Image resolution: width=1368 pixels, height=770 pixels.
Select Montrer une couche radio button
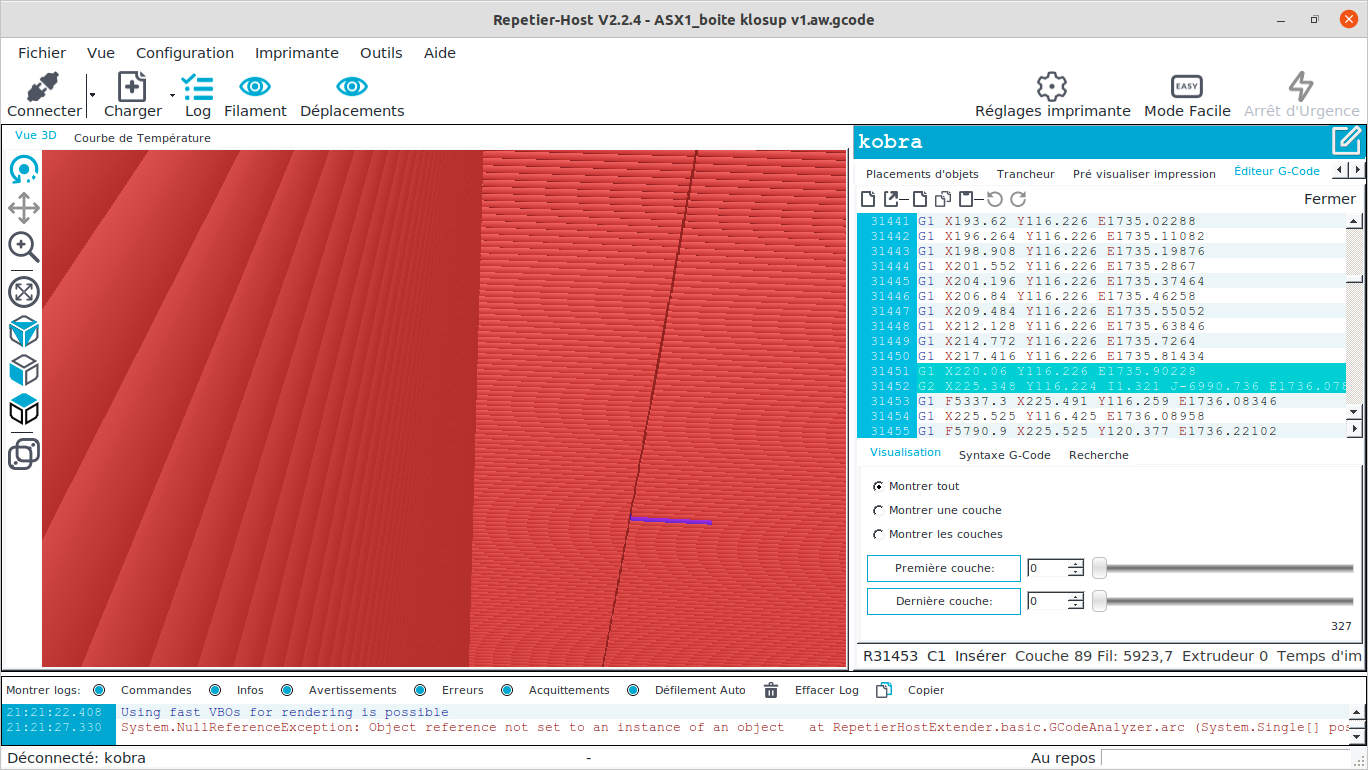click(x=879, y=510)
